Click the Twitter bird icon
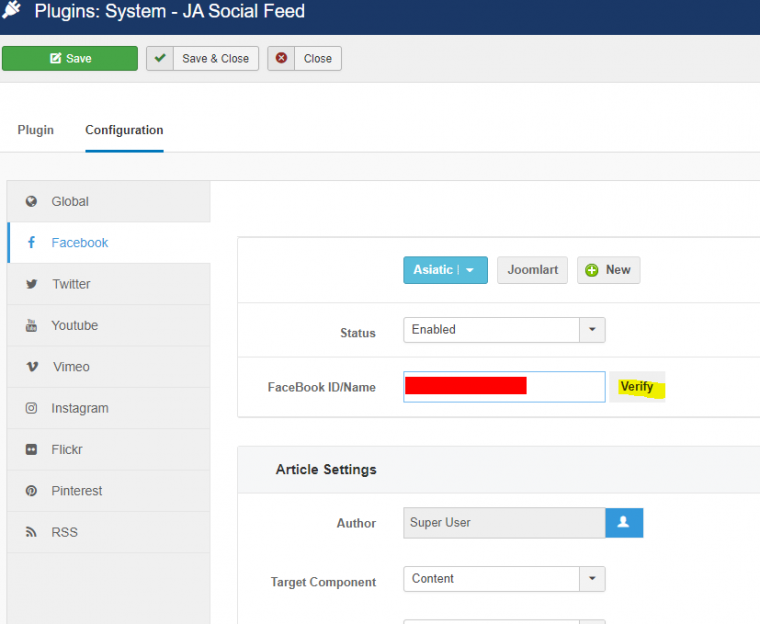 pyautogui.click(x=32, y=284)
